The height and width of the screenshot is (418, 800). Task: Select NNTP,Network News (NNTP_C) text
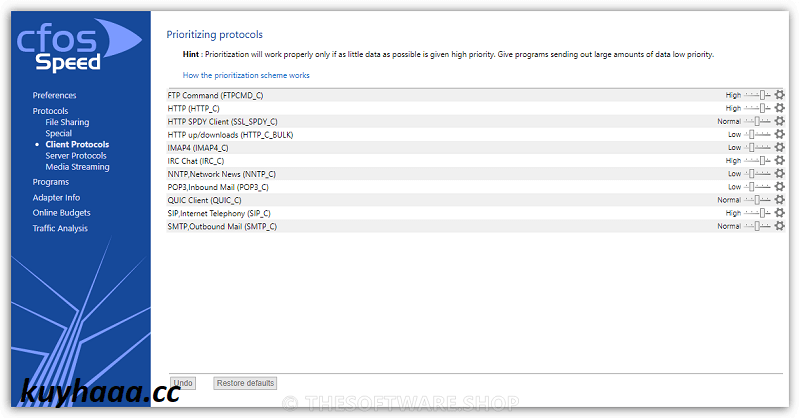click(x=221, y=174)
